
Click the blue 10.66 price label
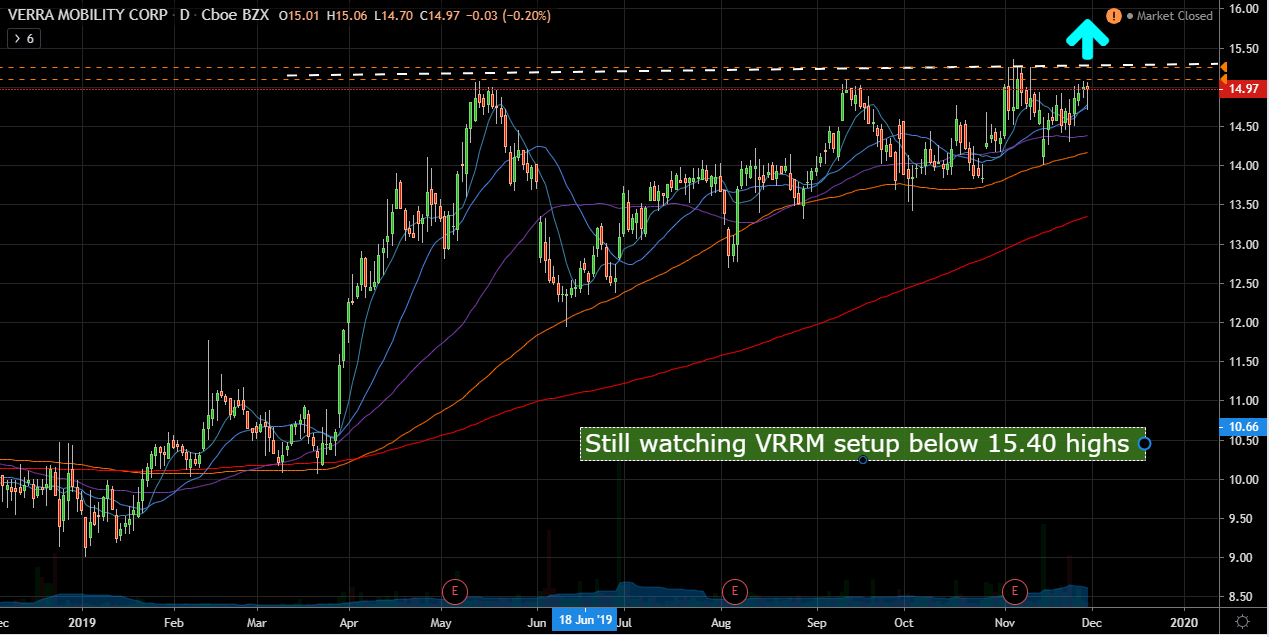(x=1244, y=427)
